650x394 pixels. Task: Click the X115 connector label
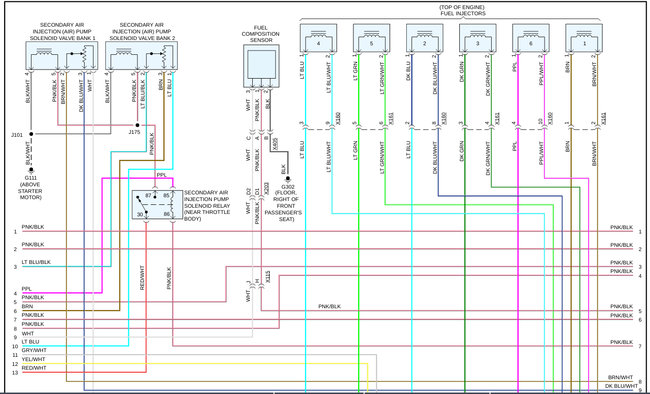click(x=267, y=277)
